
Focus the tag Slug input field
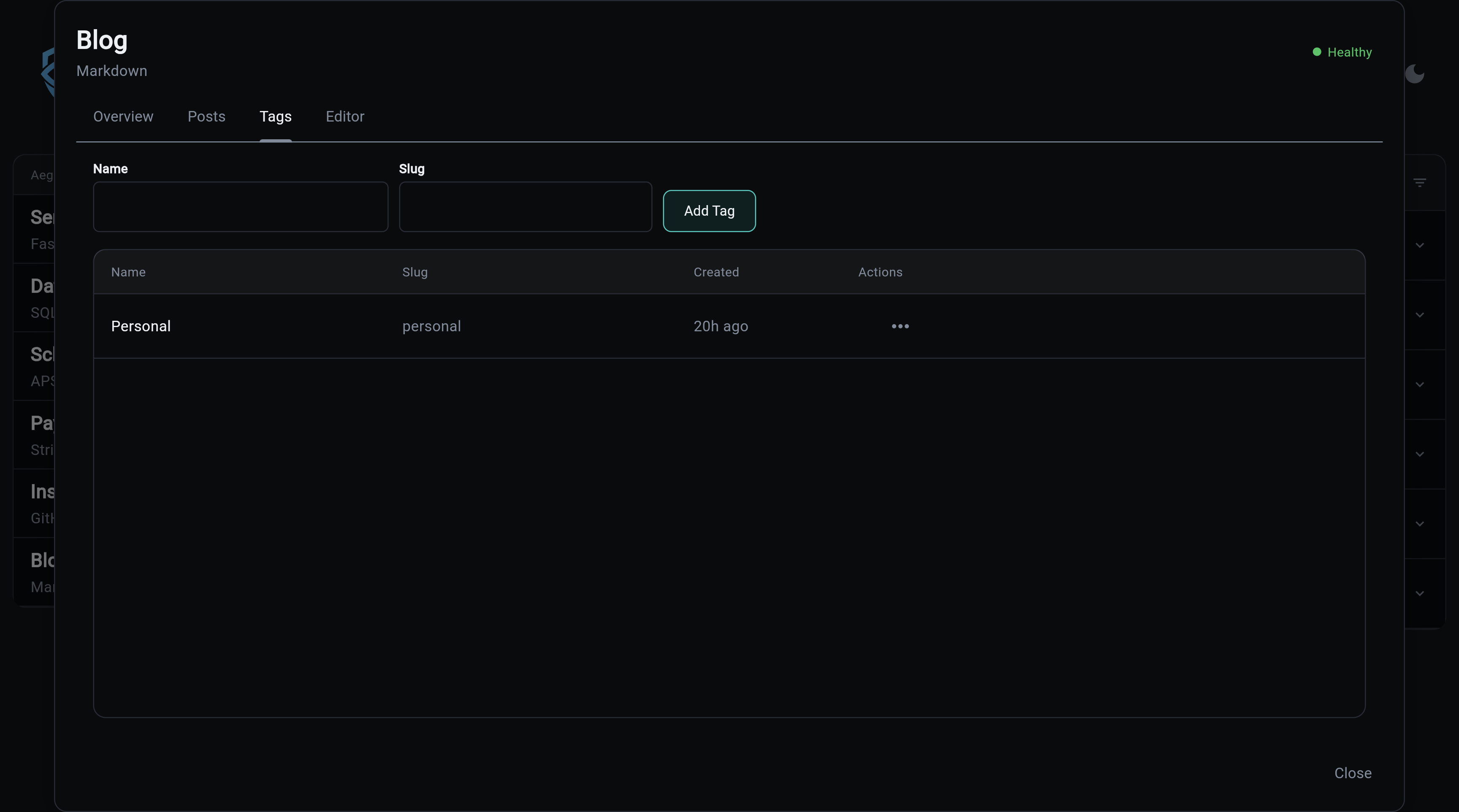526,207
